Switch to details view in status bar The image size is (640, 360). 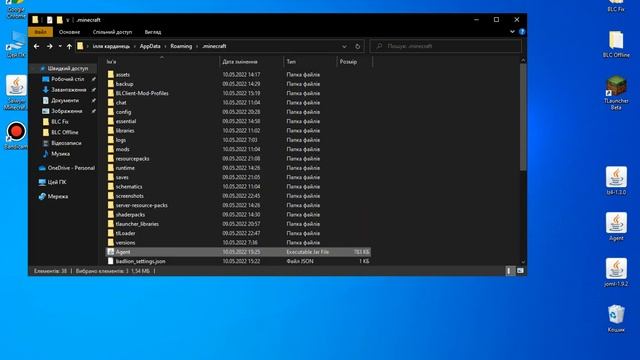click(510, 271)
